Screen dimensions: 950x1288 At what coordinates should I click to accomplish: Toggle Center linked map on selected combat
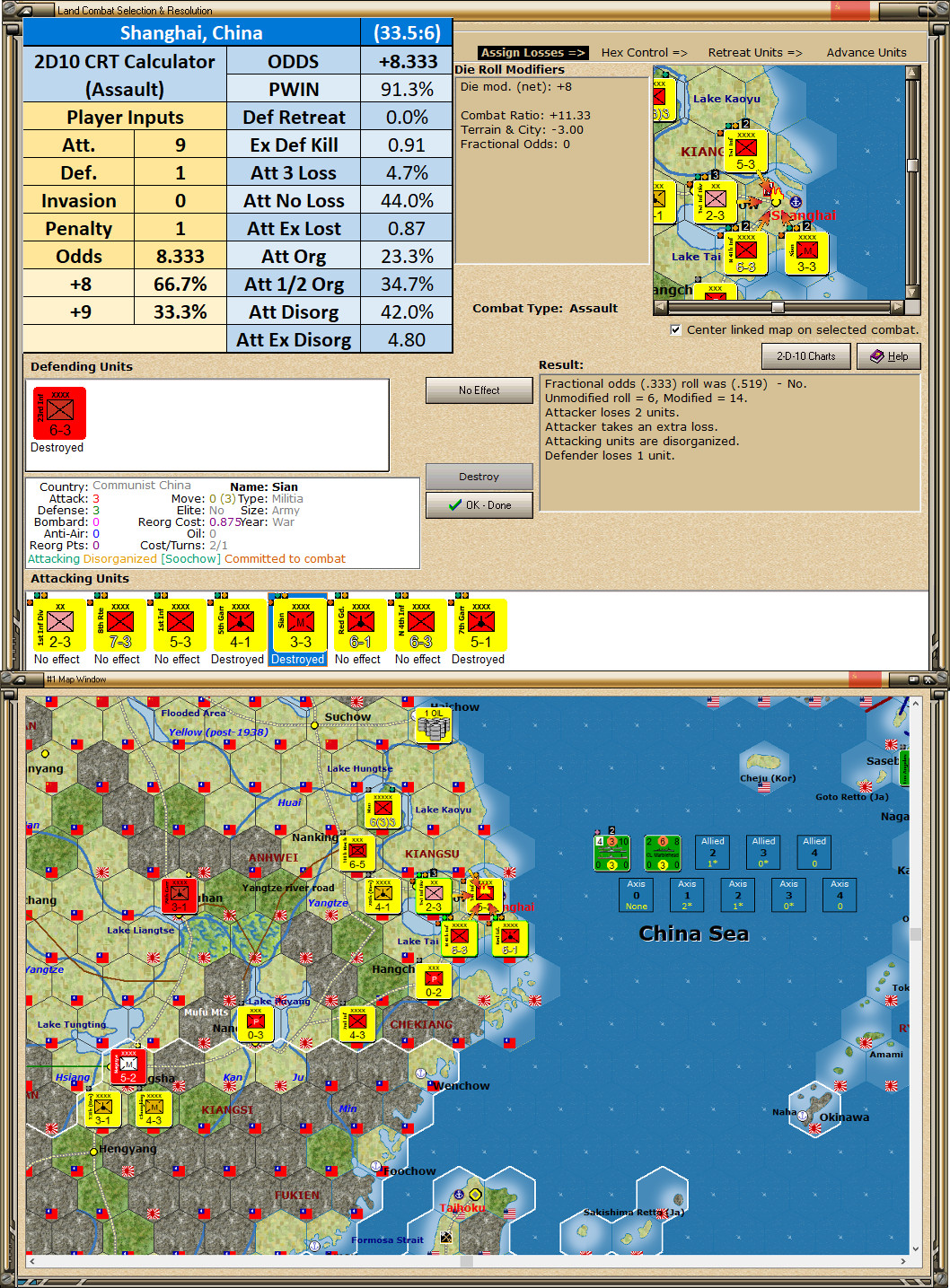click(x=675, y=329)
